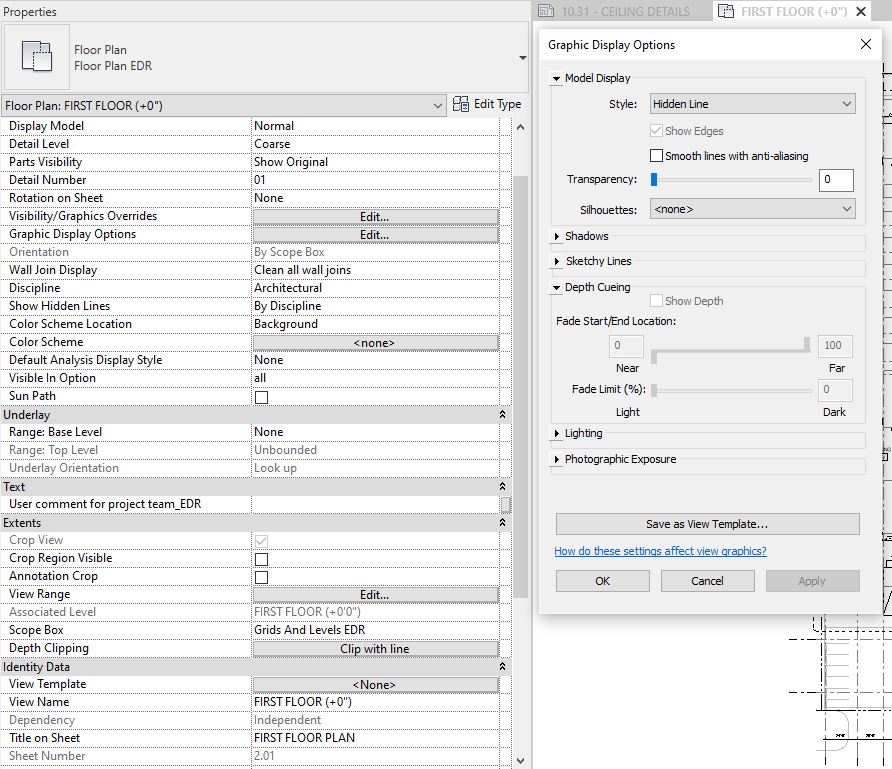Enable the Crop Region Visible checkbox
This screenshot has height=769, width=892.
pos(261,559)
